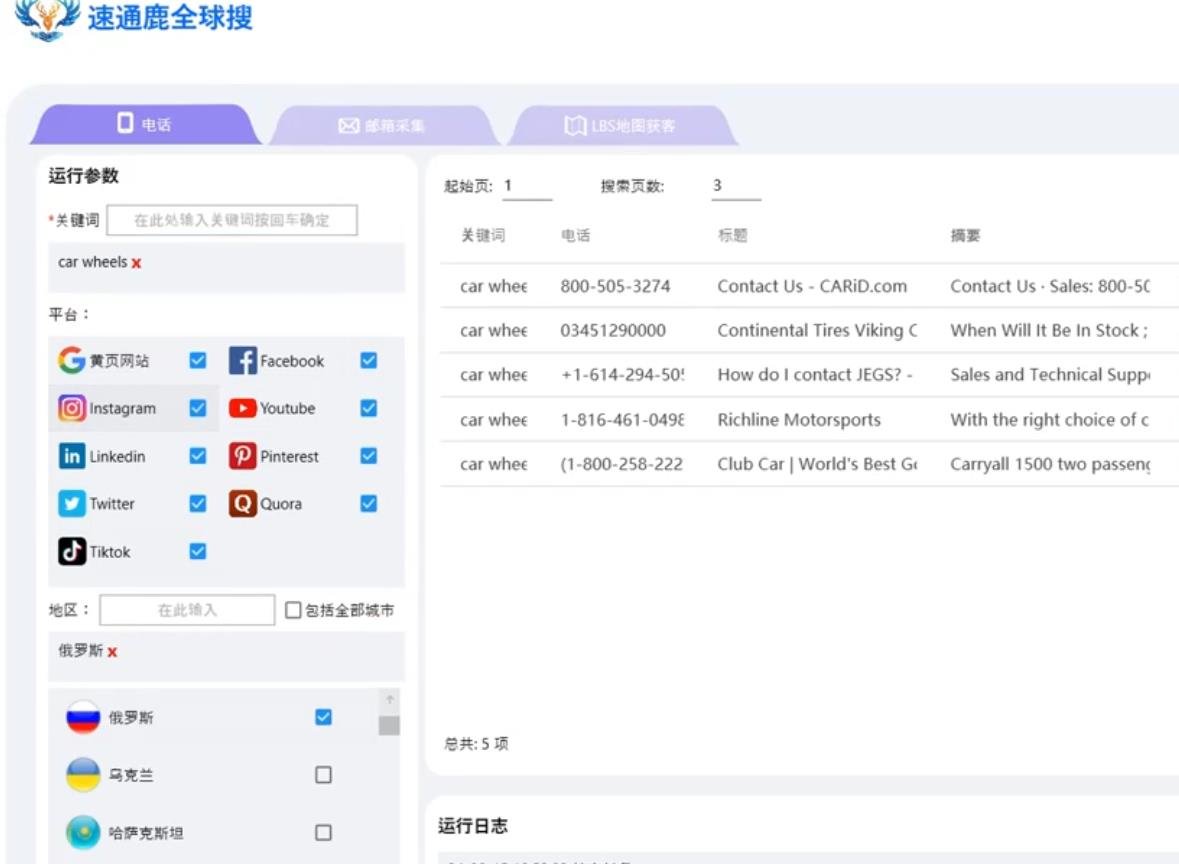Image resolution: width=1179 pixels, height=864 pixels.
Task: Select the 'When Will It Be In Stock' summary
Action: click(x=1049, y=330)
